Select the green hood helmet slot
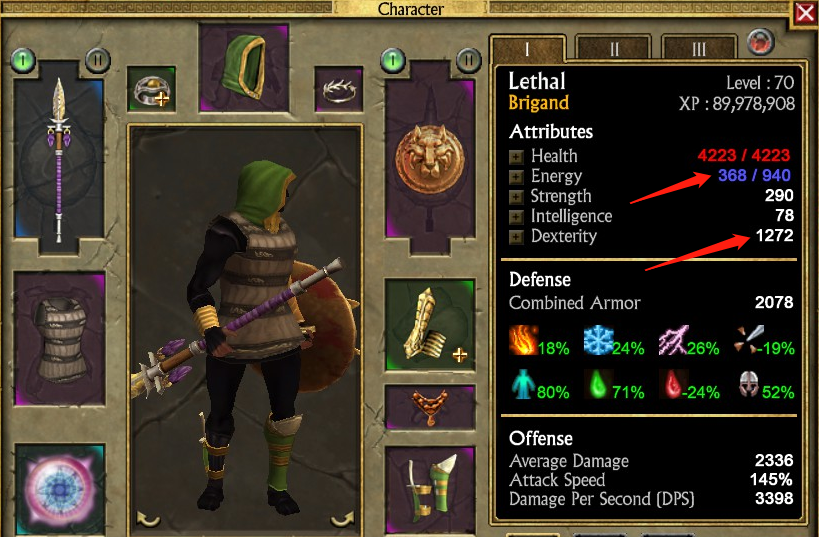Screen dimensions: 819x537 click(x=244, y=67)
